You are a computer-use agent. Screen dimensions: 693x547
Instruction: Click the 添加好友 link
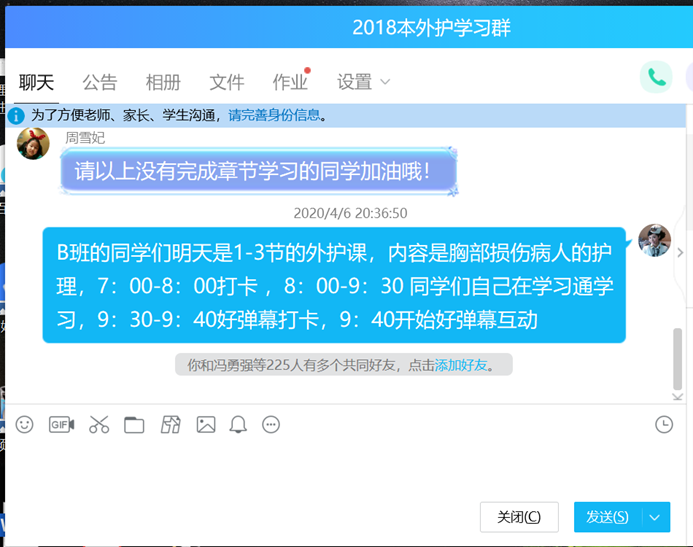click(x=461, y=365)
